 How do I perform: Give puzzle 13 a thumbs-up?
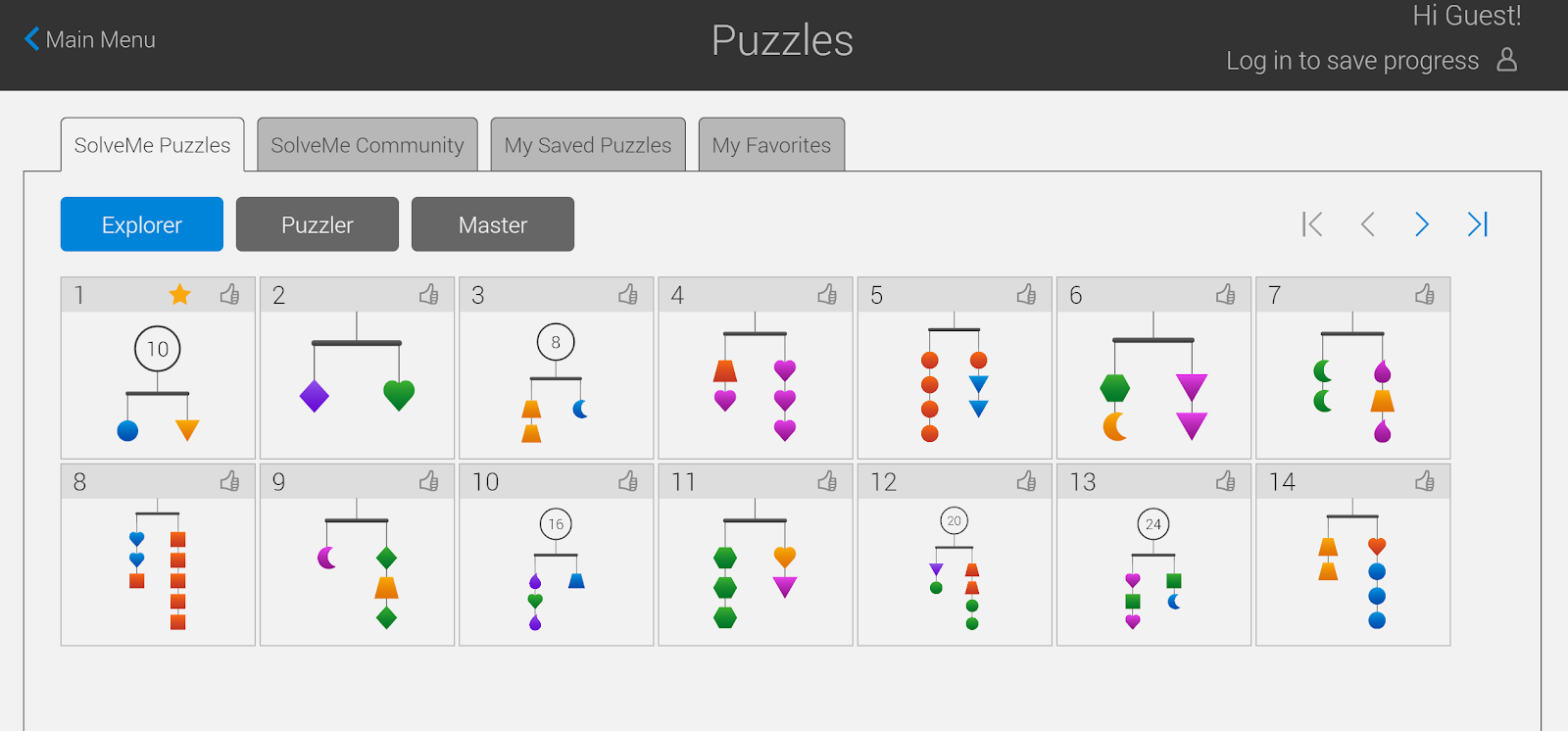click(1225, 481)
